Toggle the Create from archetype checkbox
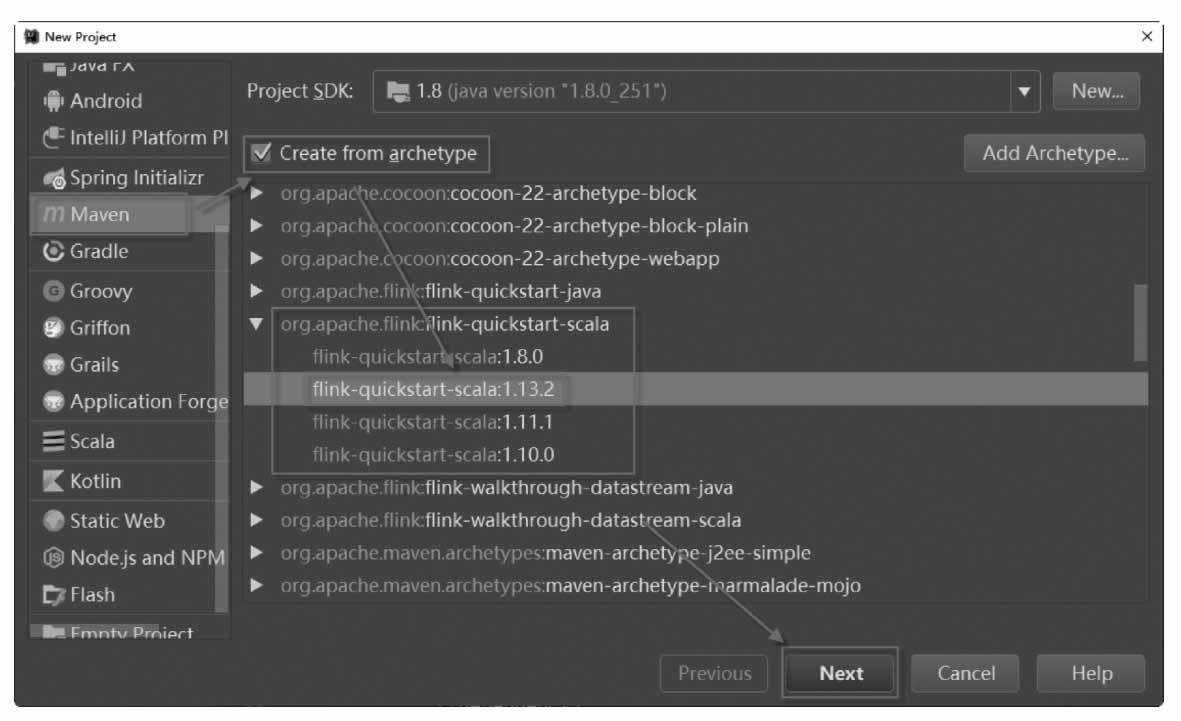 pyautogui.click(x=261, y=153)
